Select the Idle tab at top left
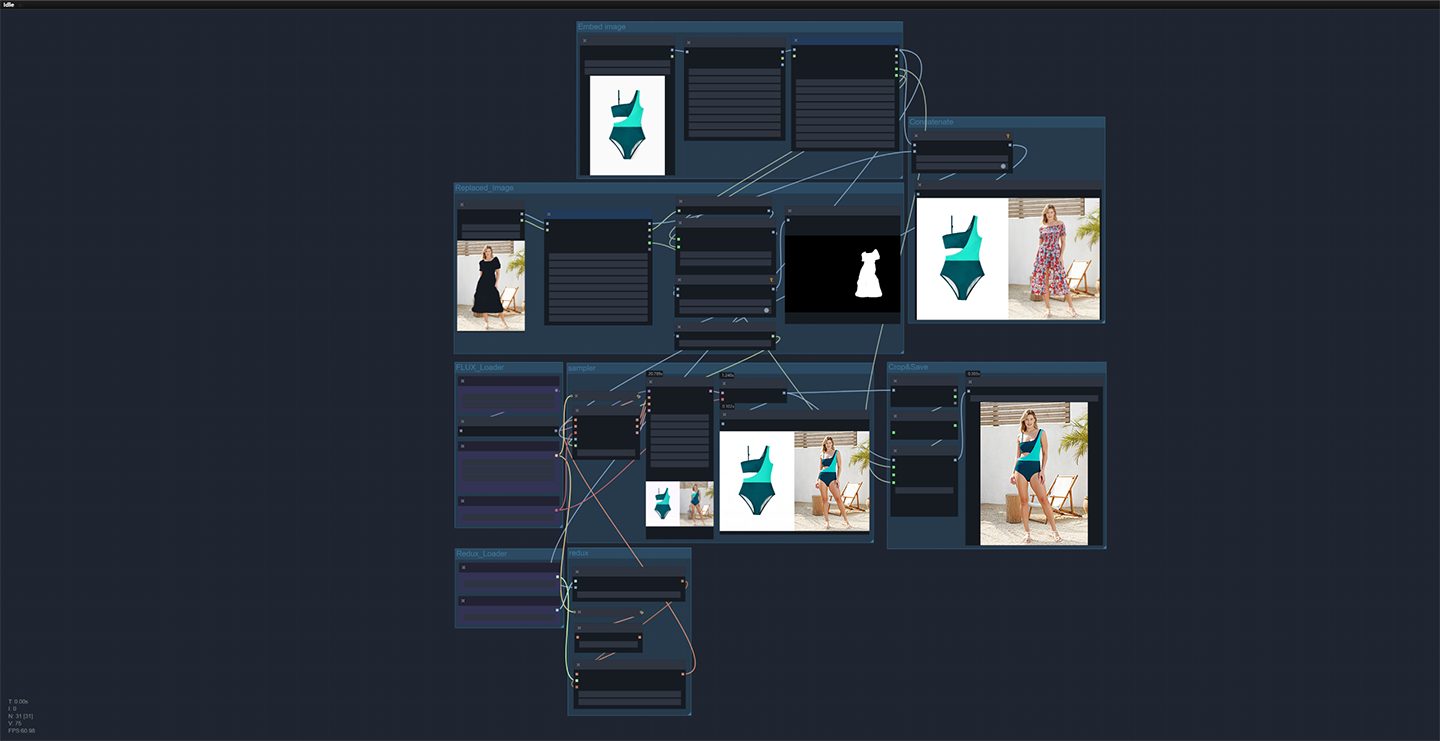1440x741 pixels. pos(9,5)
